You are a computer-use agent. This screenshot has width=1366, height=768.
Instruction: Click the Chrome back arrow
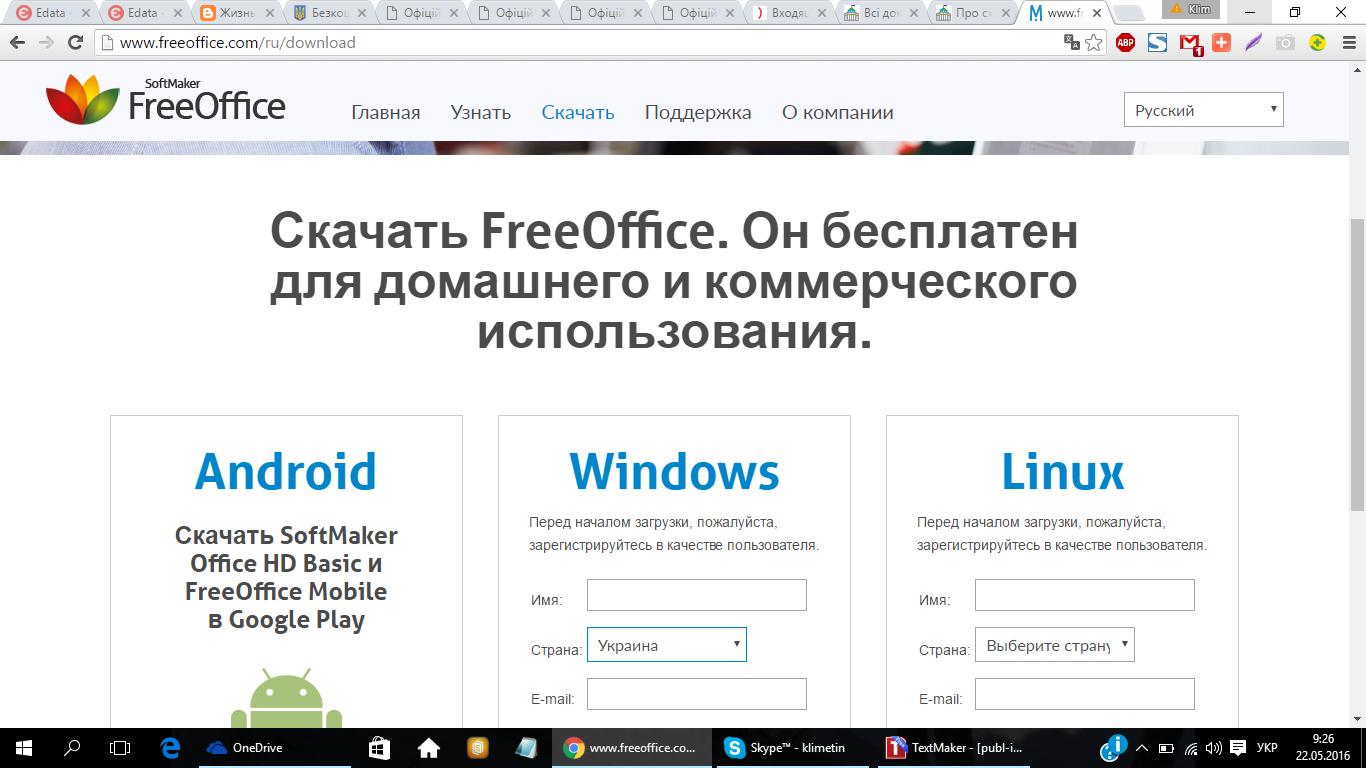click(17, 43)
